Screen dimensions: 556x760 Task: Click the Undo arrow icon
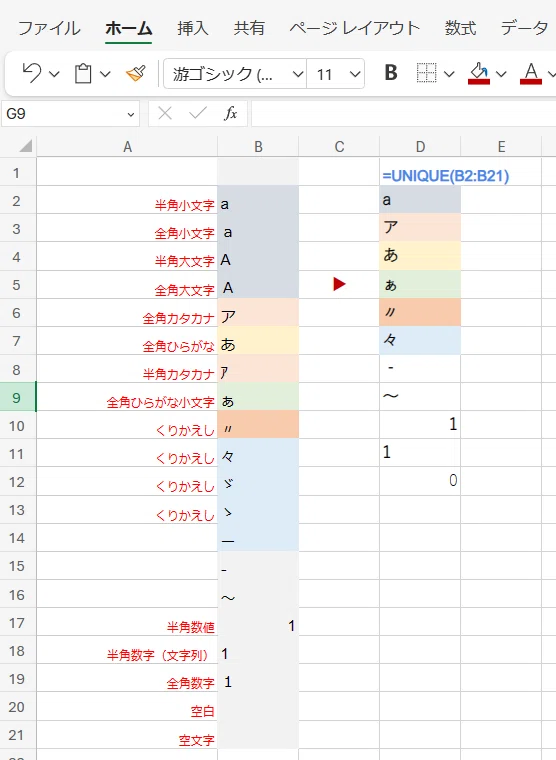coord(32,73)
